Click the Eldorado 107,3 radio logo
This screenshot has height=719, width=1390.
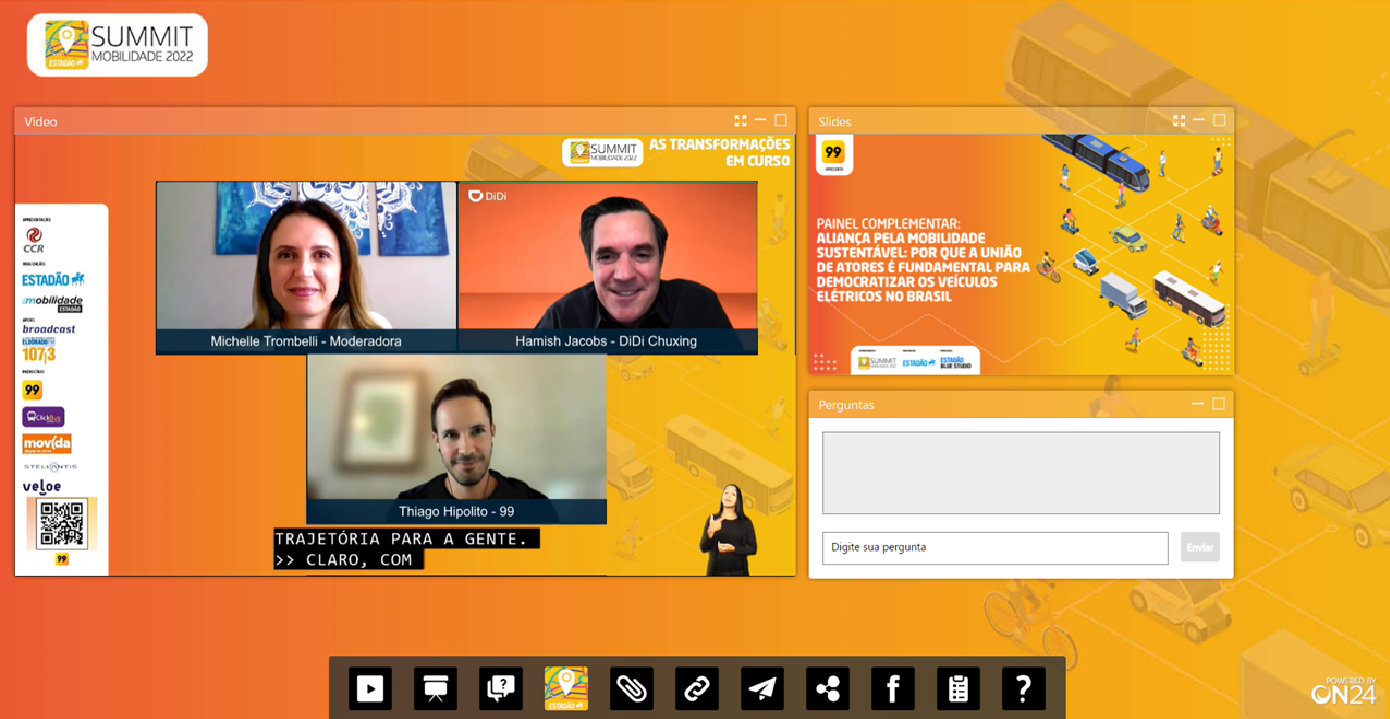pyautogui.click(x=39, y=349)
